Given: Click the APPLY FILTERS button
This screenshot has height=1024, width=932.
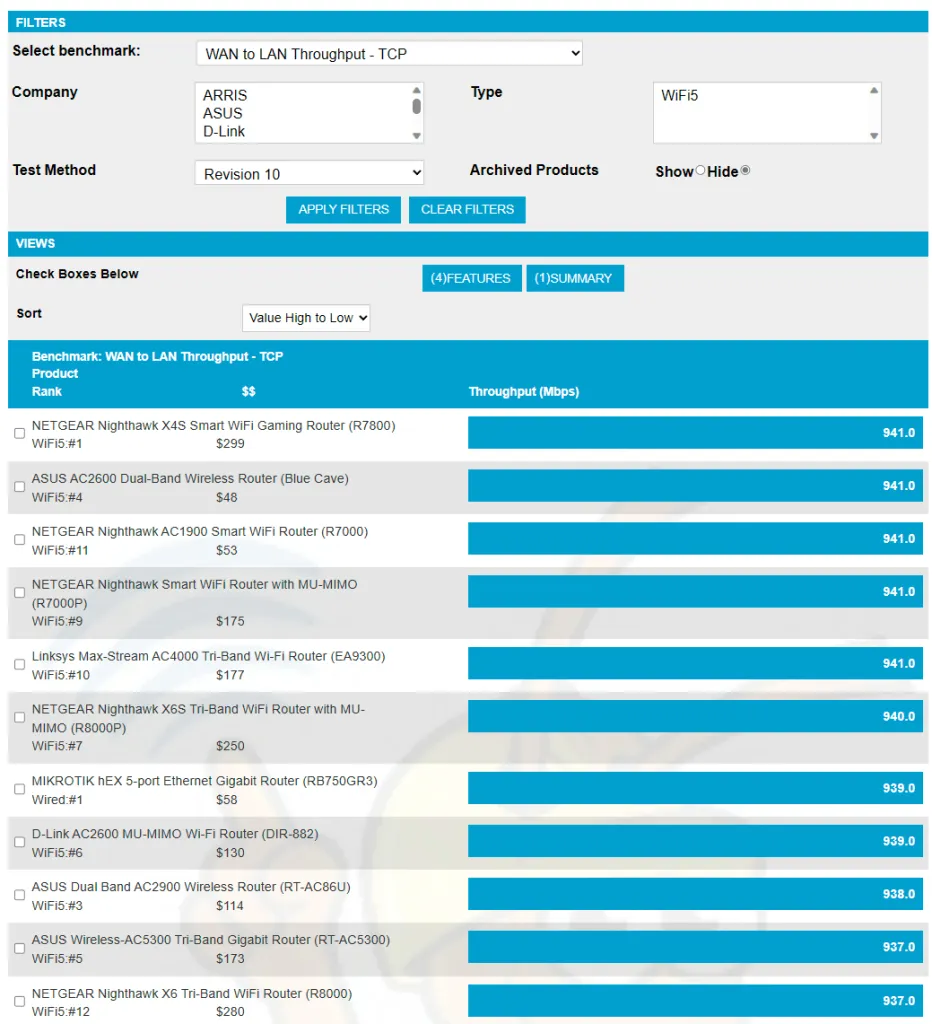Looking at the screenshot, I should tap(343, 210).
